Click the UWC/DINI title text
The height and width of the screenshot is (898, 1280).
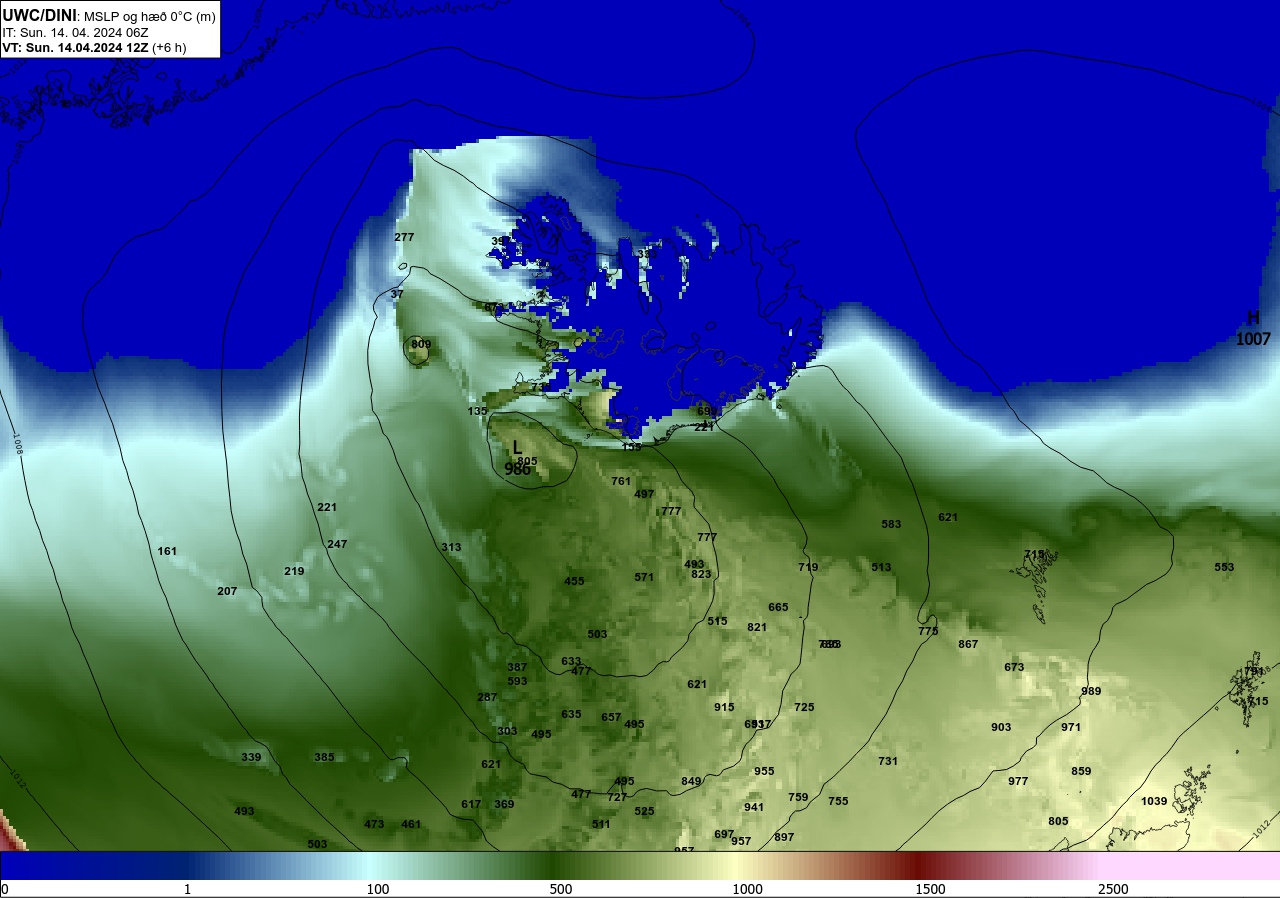[x=40, y=15]
